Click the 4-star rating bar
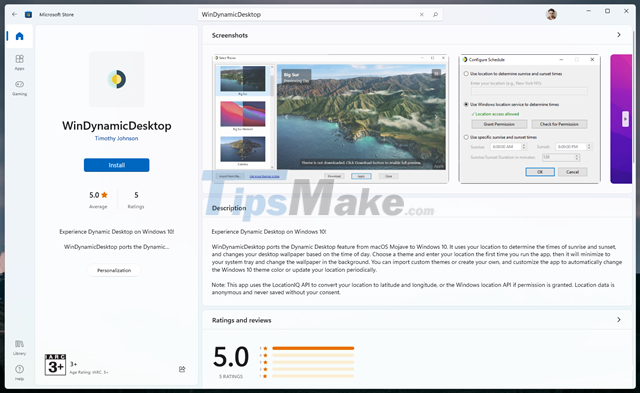The width and height of the screenshot is (640, 393). tap(313, 355)
